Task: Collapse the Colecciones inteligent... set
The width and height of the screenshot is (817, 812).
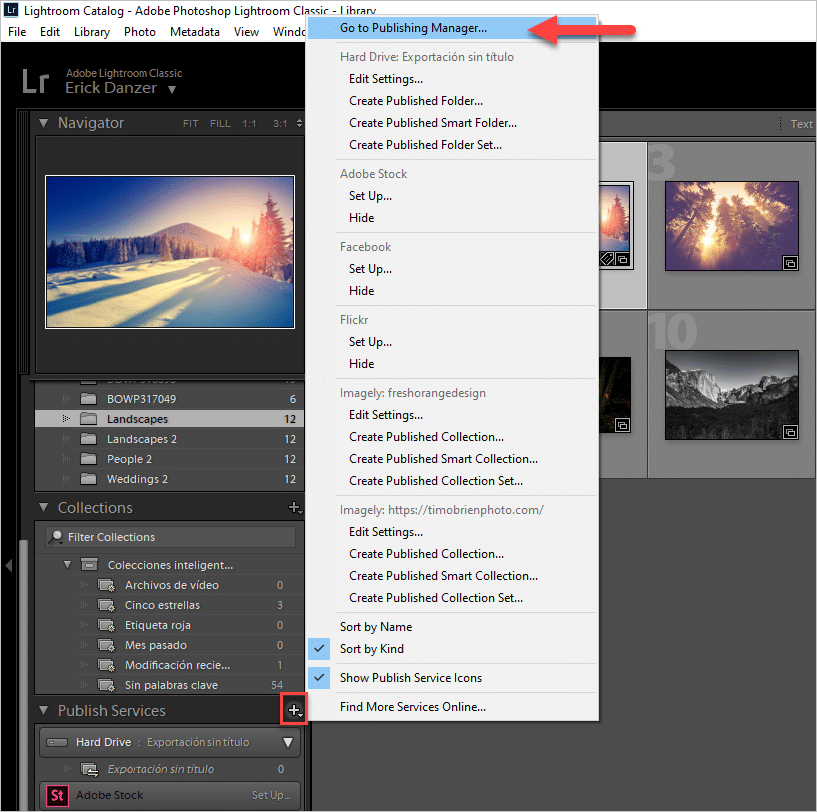Action: tap(67, 564)
